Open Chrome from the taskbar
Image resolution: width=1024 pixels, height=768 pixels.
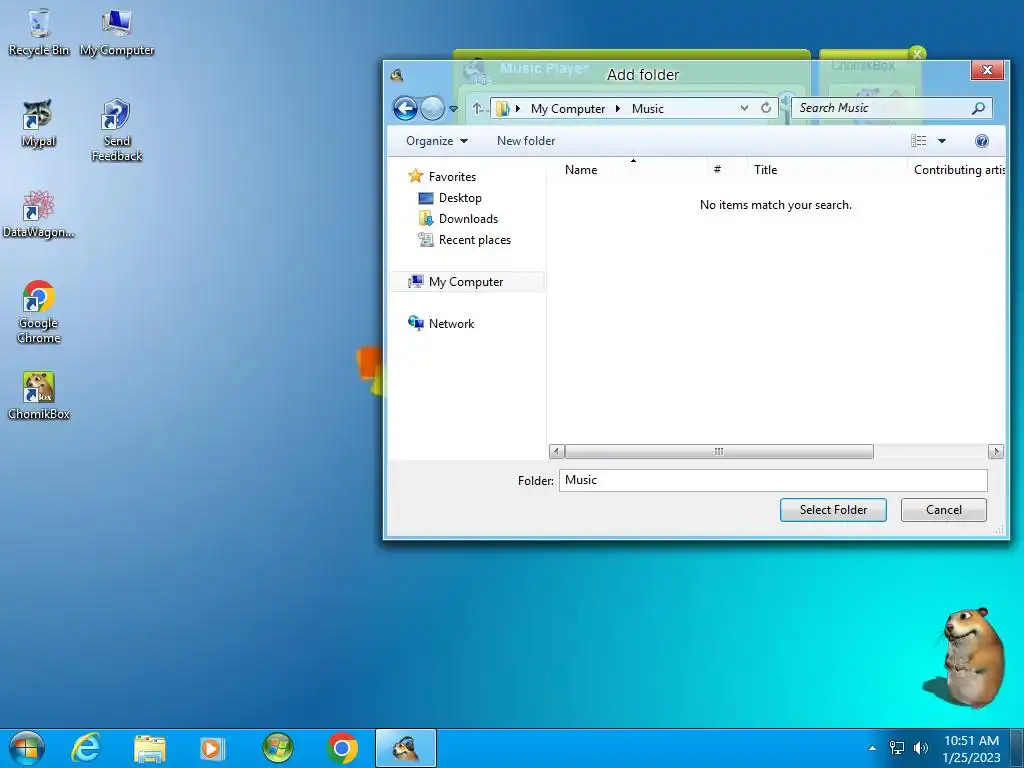tap(342, 748)
